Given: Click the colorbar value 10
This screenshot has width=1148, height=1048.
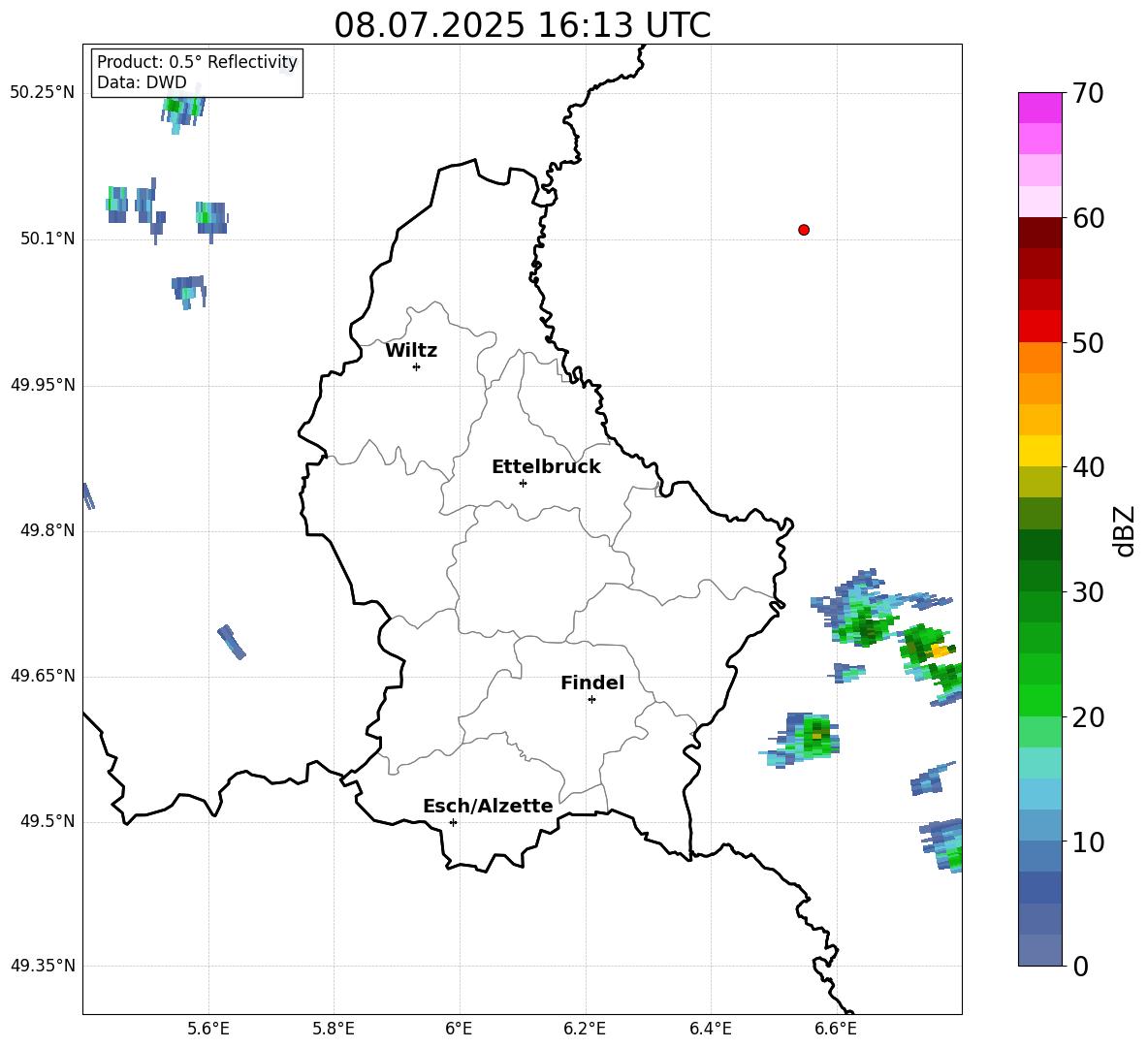Looking at the screenshot, I should click(1088, 842).
